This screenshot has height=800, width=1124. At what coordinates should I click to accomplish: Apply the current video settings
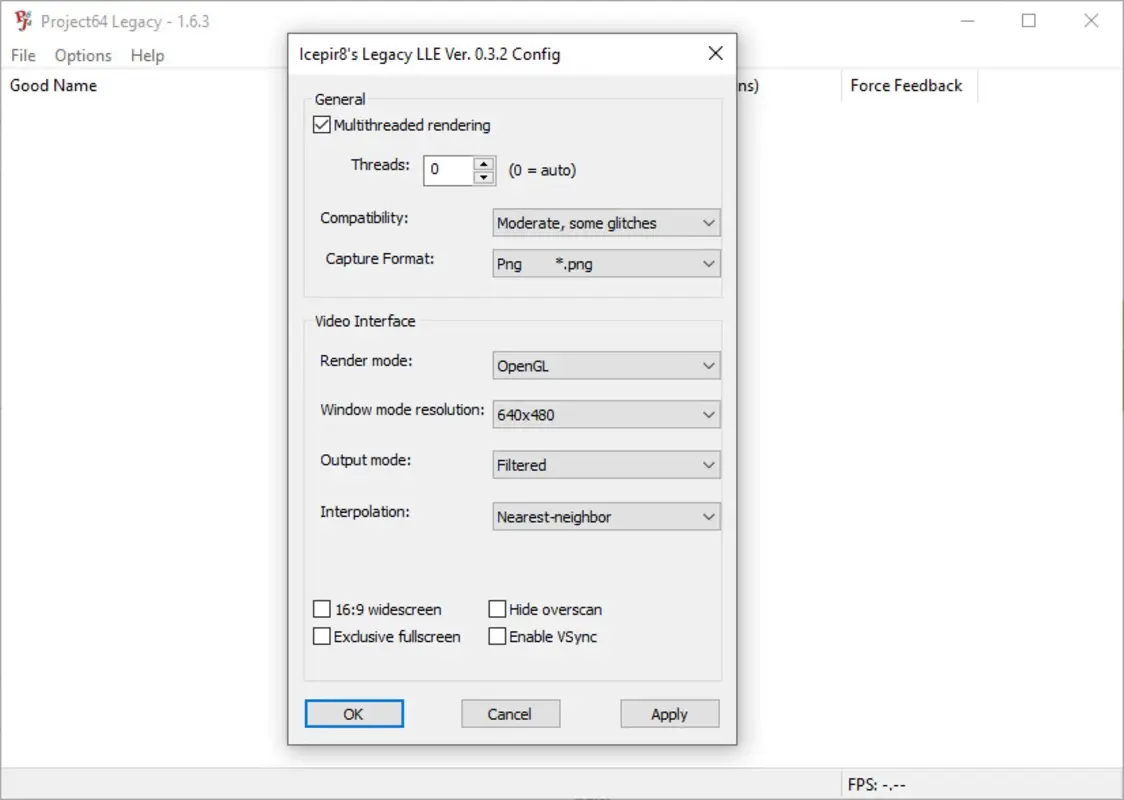669,713
